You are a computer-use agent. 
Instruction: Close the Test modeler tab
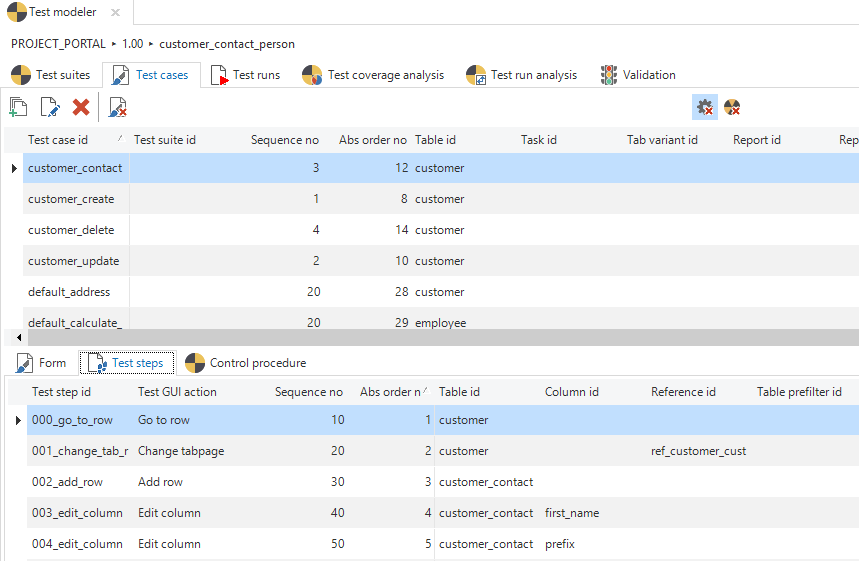pyautogui.click(x=115, y=13)
